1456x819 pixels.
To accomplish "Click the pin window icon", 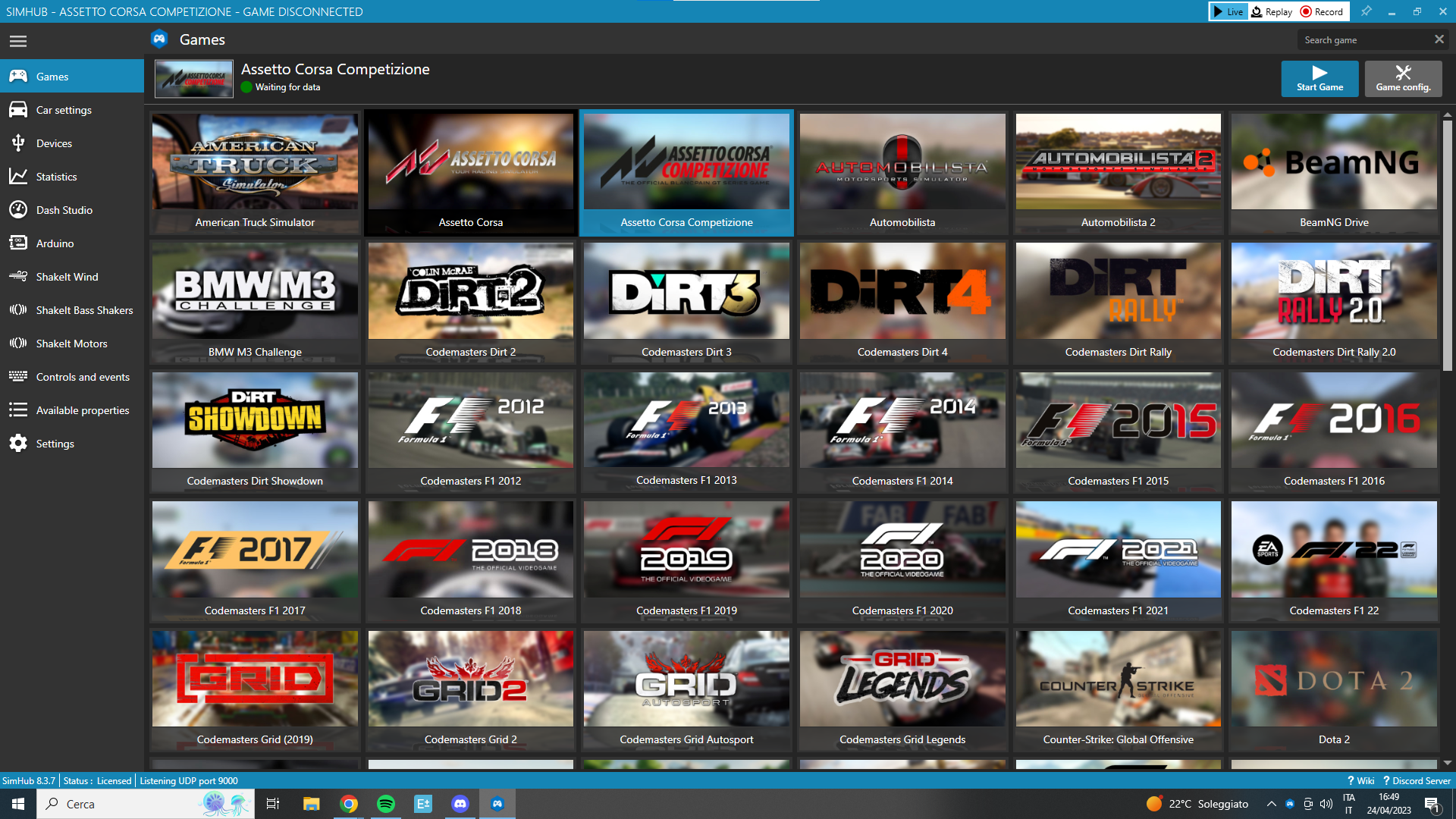I will tap(1366, 11).
